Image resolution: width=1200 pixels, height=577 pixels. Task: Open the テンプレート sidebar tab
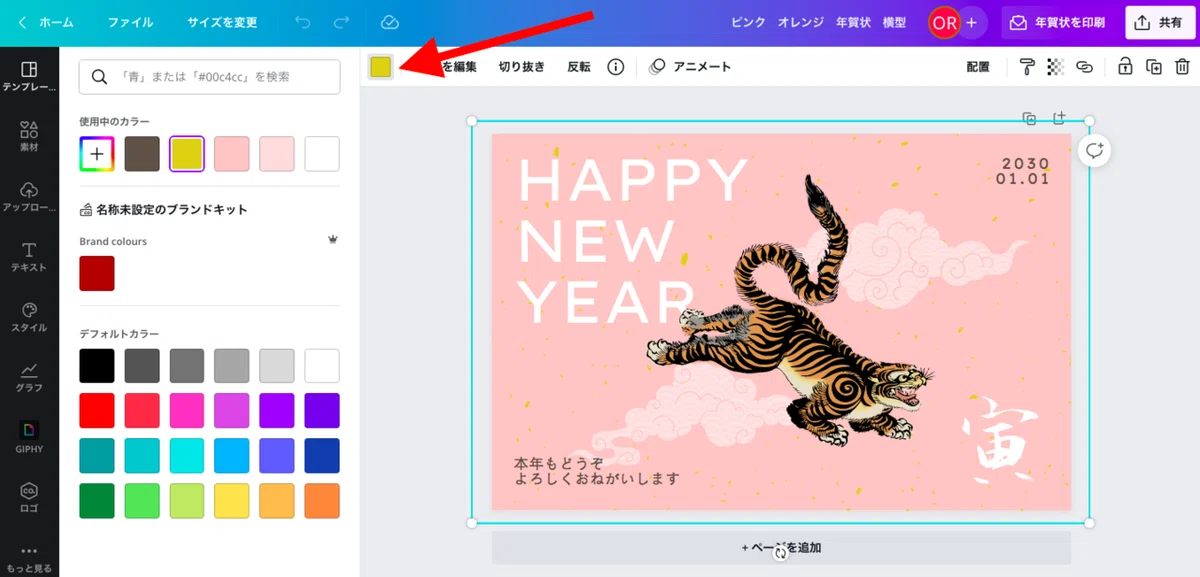click(x=29, y=76)
